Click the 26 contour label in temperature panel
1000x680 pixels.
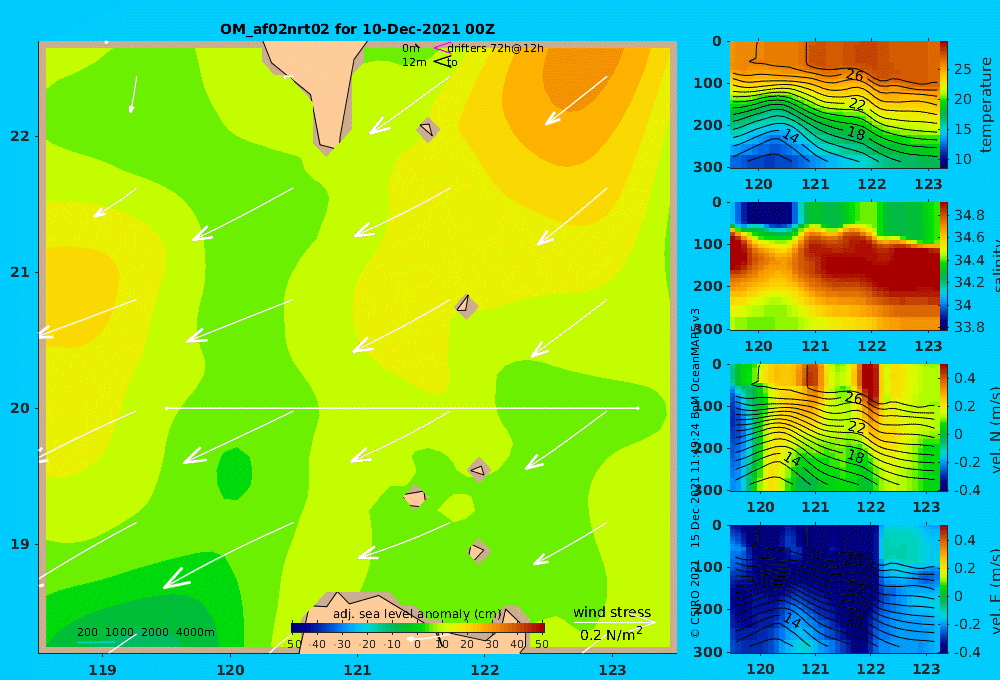pyautogui.click(x=855, y=75)
